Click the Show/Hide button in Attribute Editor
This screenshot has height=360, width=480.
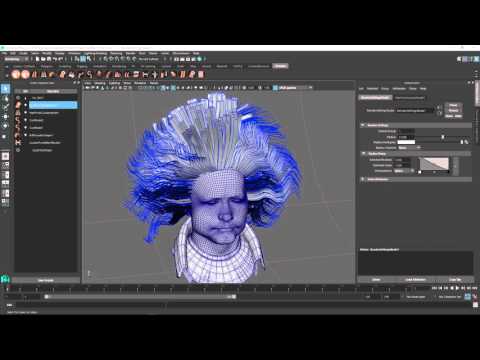click(x=453, y=116)
